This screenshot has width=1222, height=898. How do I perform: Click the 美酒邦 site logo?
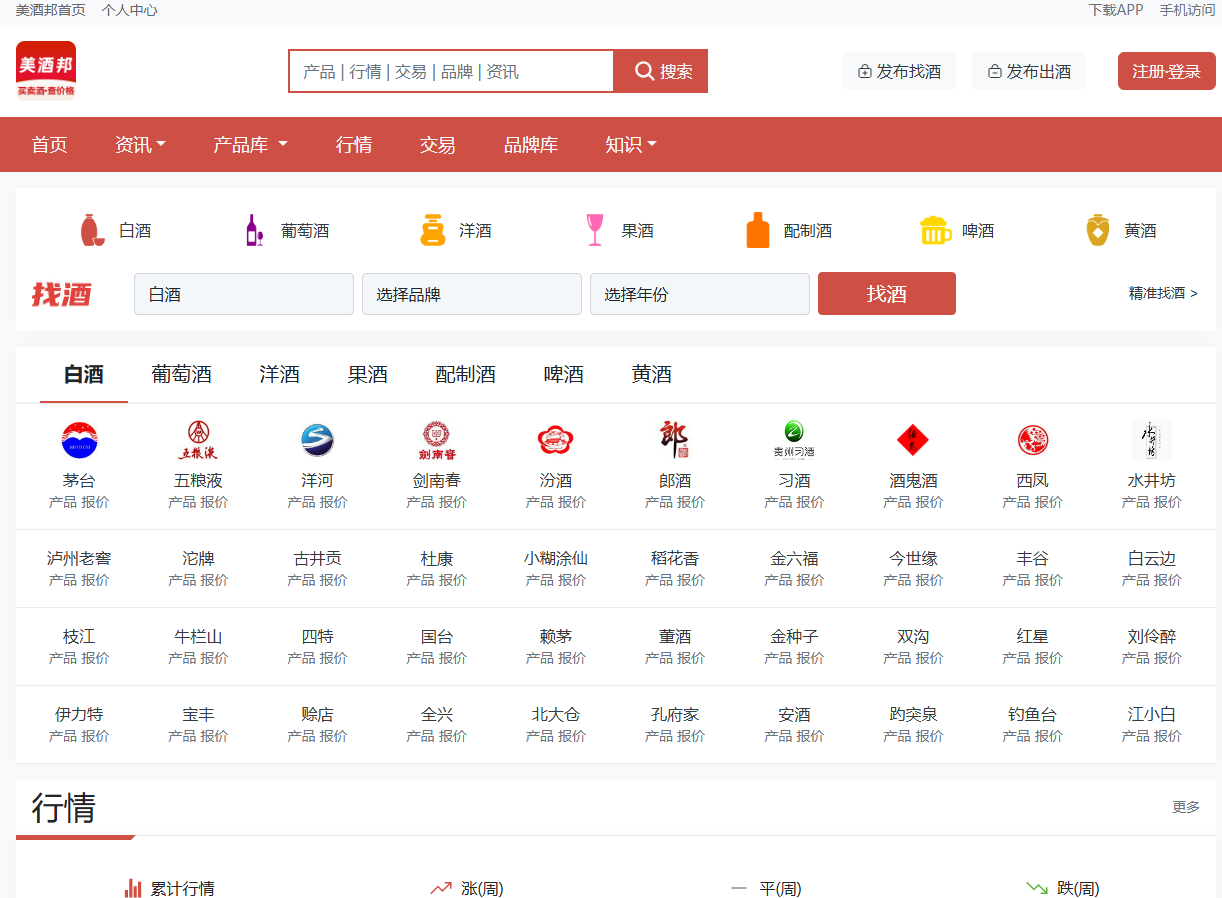pyautogui.click(x=46, y=71)
